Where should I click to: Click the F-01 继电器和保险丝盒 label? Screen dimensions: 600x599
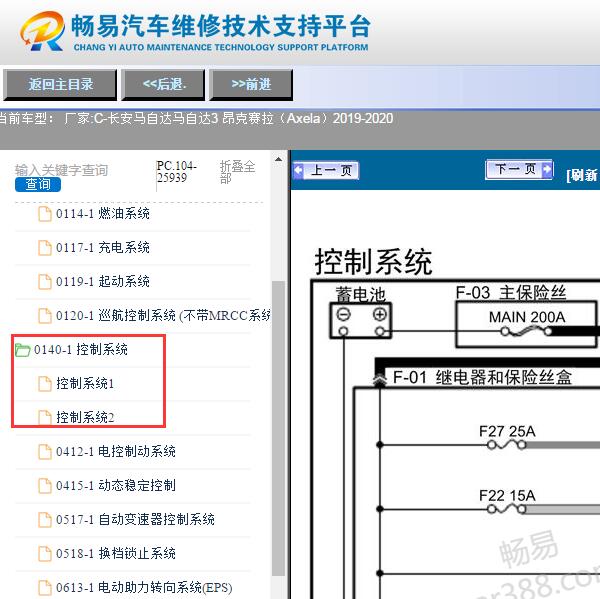click(x=482, y=377)
